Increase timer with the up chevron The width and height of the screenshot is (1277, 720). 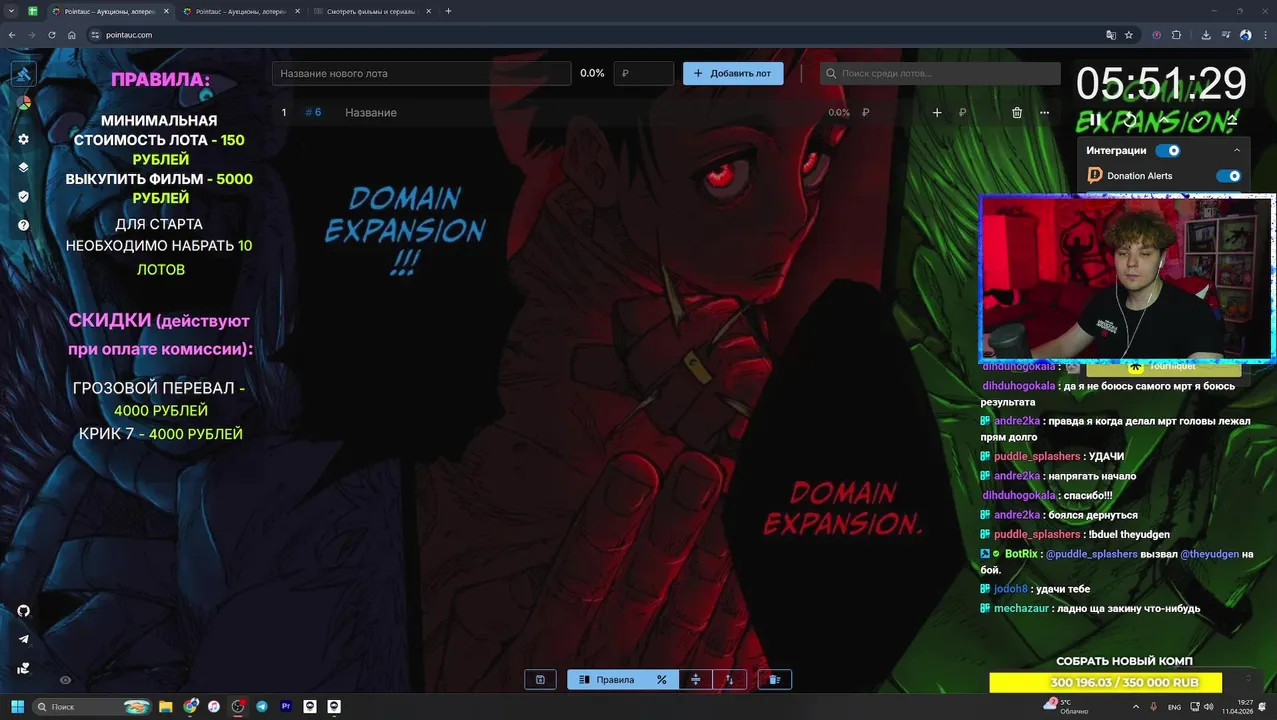[1165, 120]
